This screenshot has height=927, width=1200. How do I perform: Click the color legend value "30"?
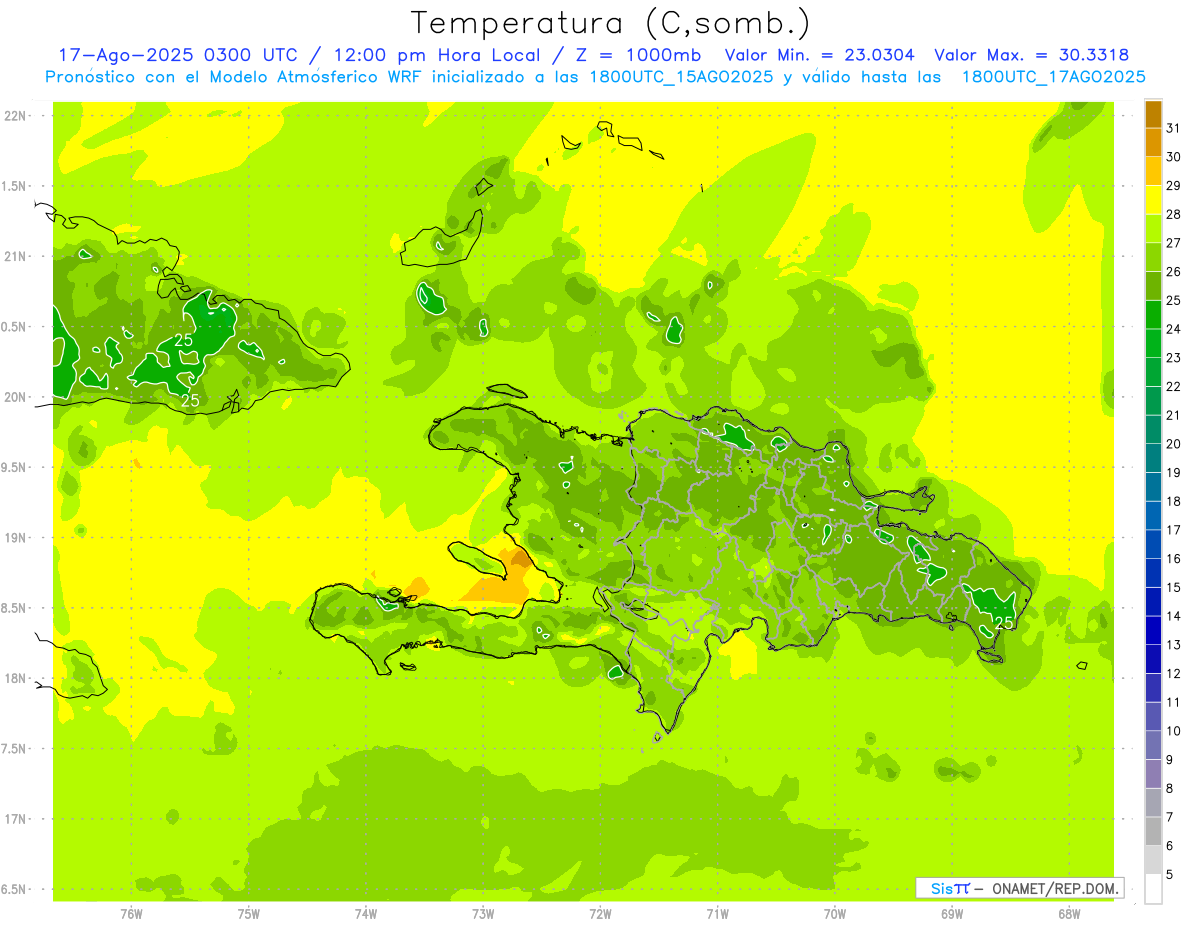point(1174,157)
